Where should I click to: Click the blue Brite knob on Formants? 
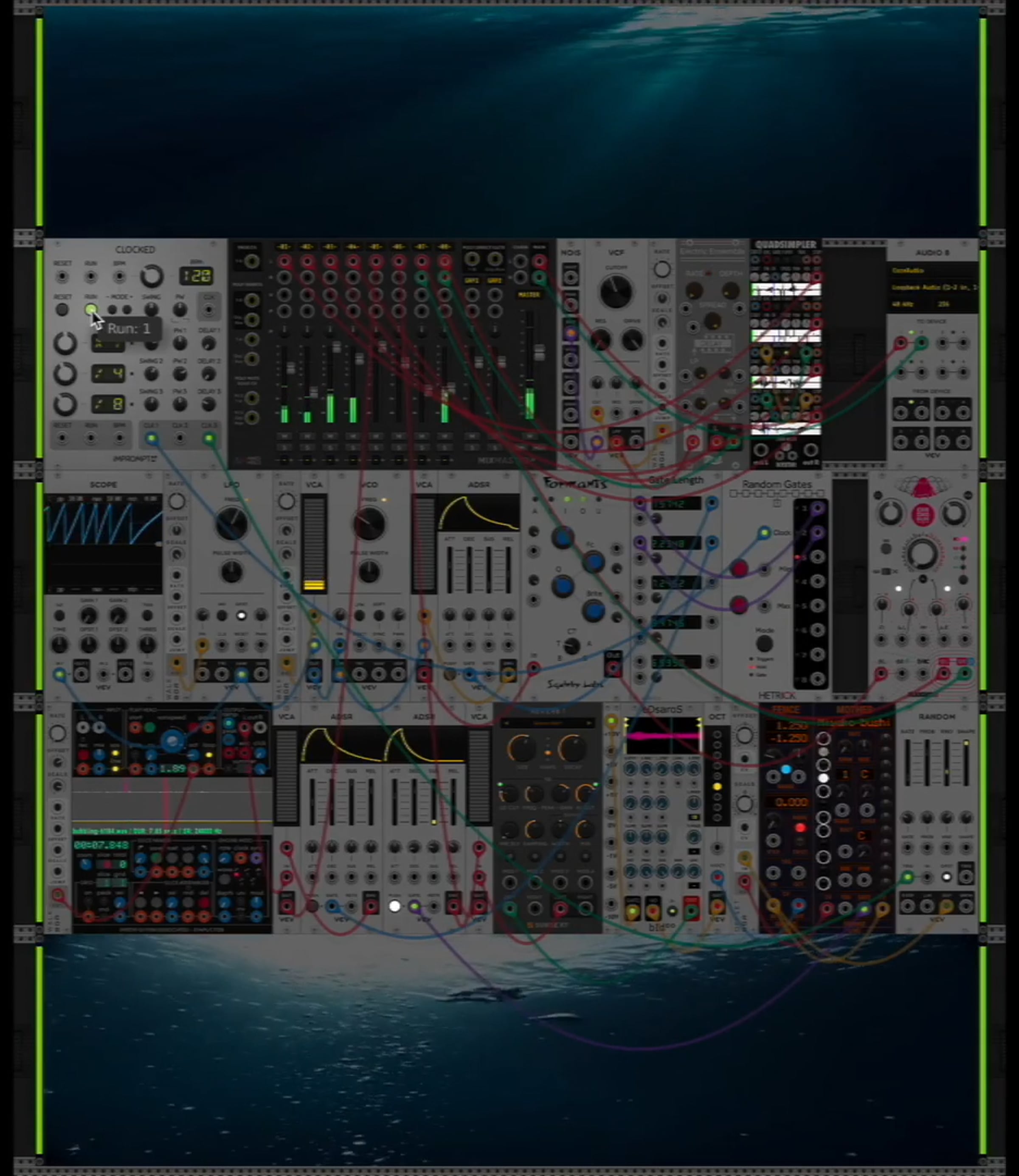(593, 611)
